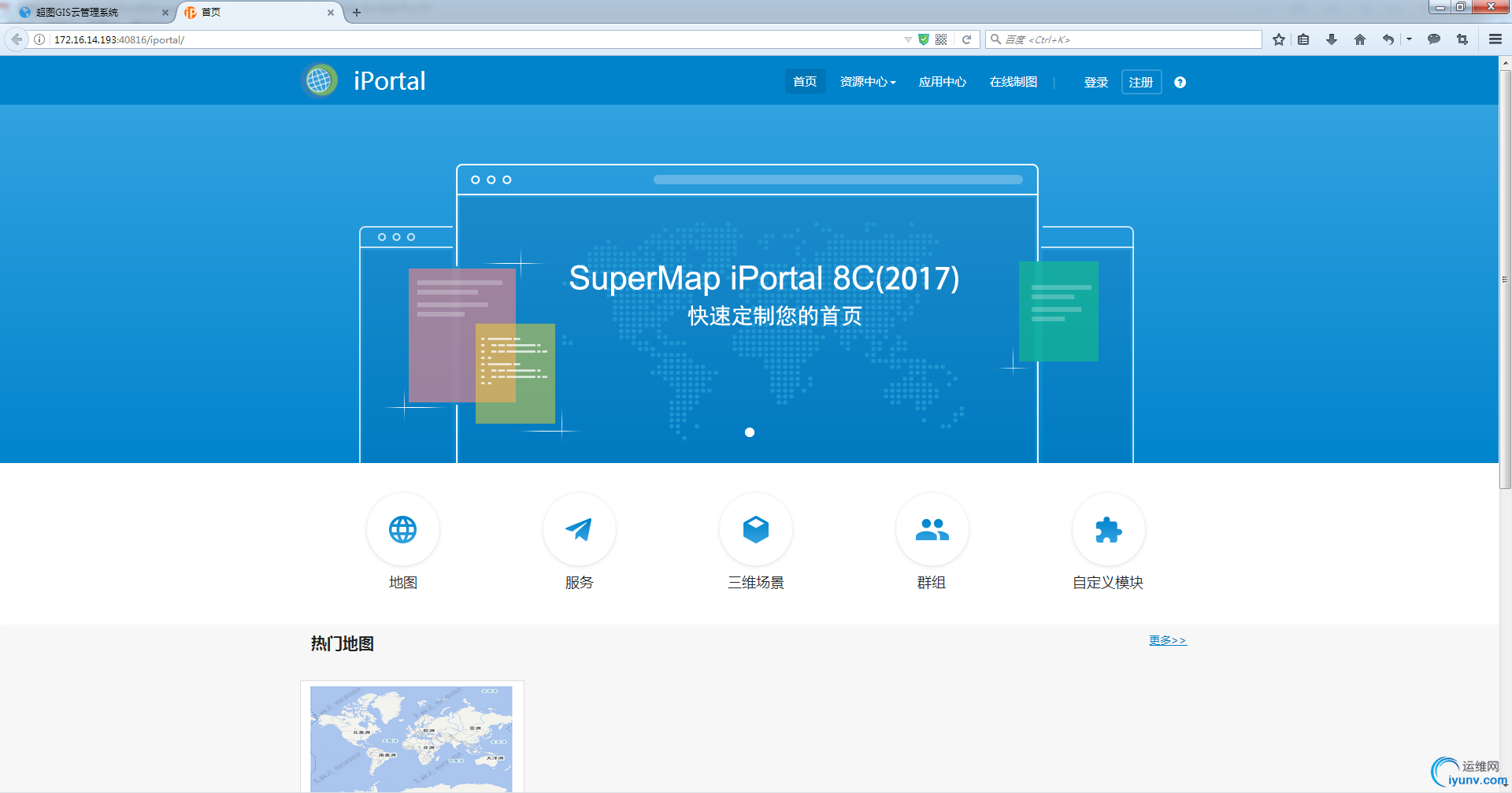Click the 注册 register button
1512x793 pixels.
click(x=1141, y=82)
